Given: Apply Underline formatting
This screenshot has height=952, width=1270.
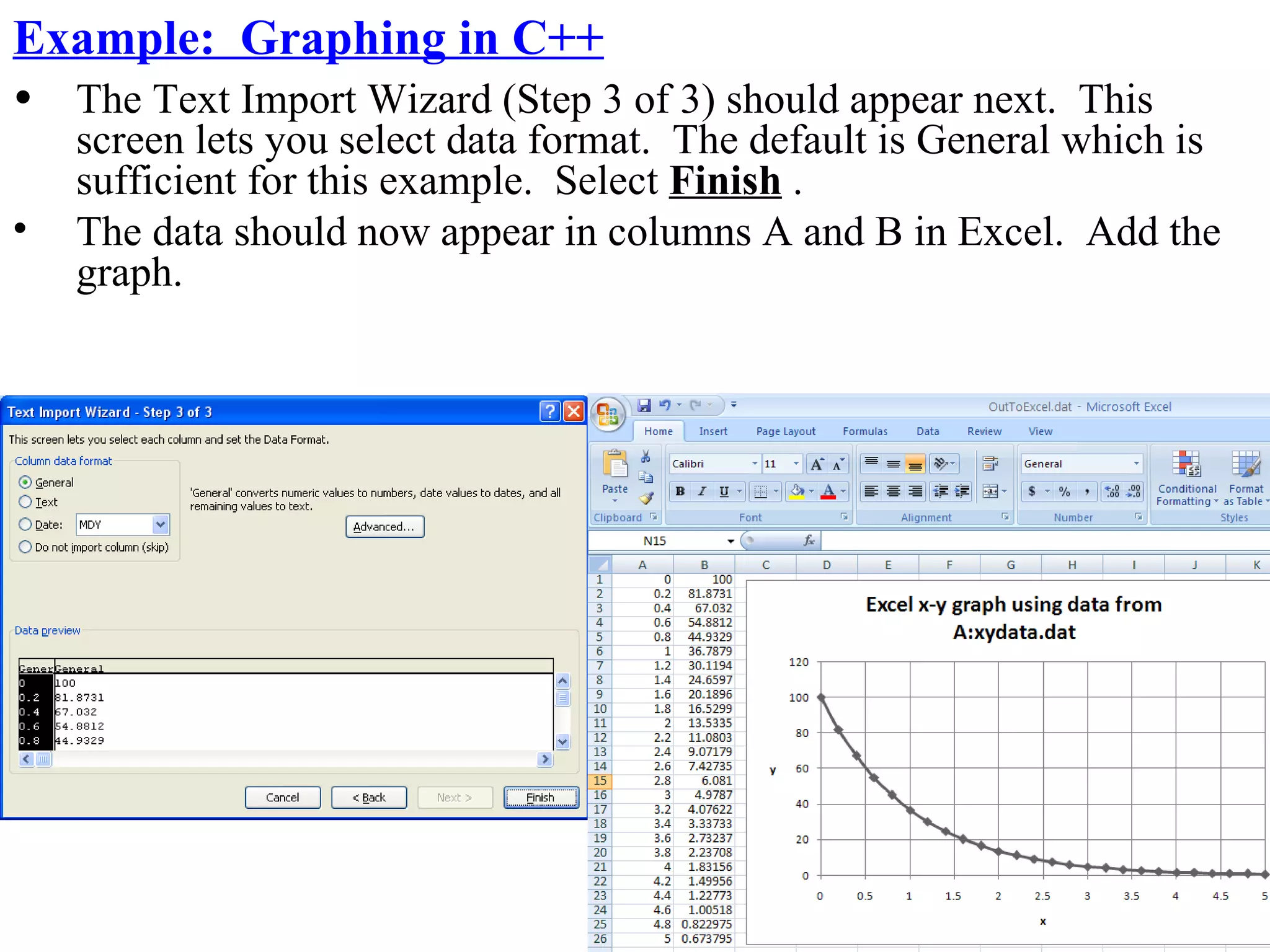Looking at the screenshot, I should coord(724,491).
